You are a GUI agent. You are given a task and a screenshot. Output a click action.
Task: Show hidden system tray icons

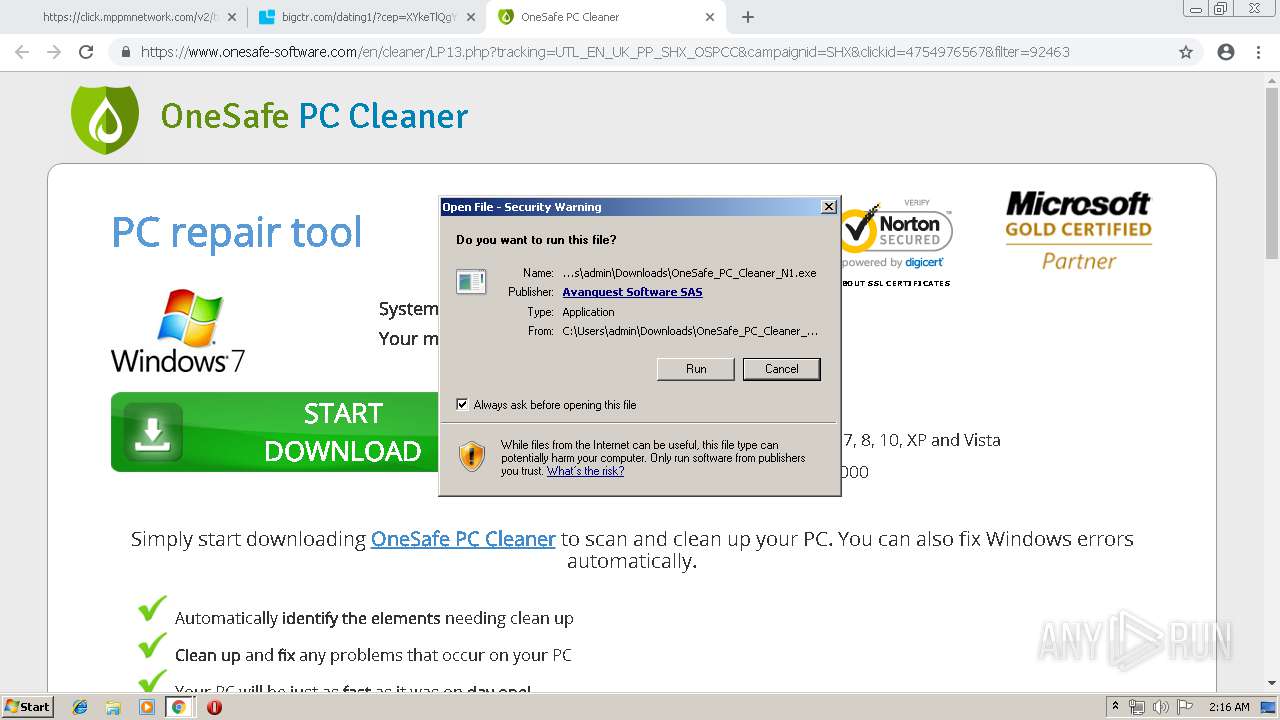(x=1115, y=706)
